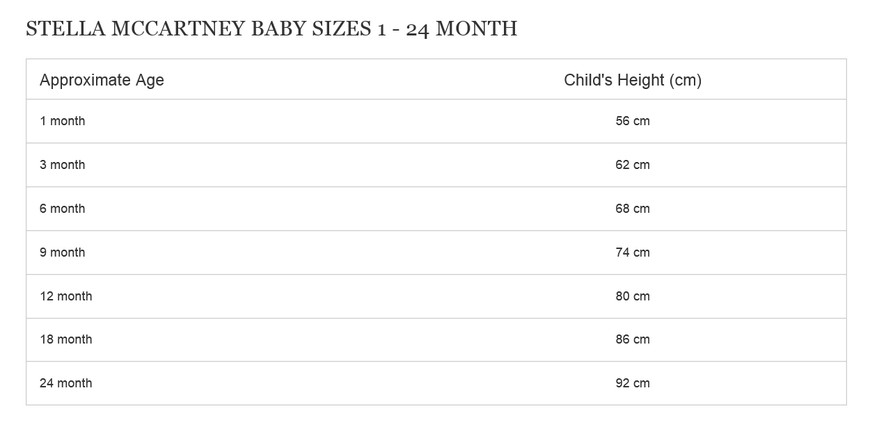Select the 56 cm height value

[633, 121]
